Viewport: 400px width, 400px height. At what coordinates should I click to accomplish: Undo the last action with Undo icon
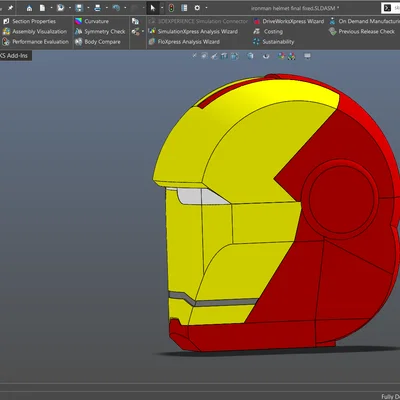(x=116, y=8)
